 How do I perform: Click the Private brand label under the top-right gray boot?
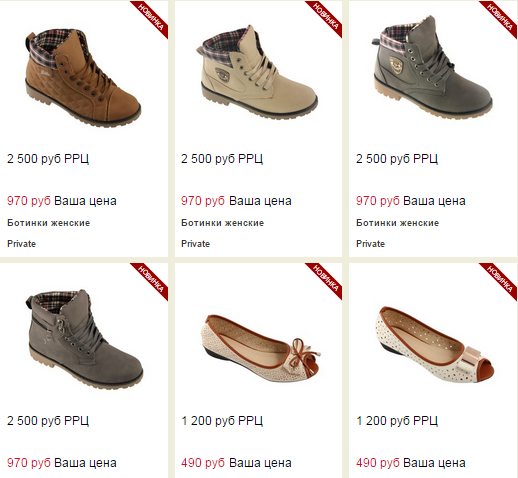pyautogui.click(x=370, y=244)
